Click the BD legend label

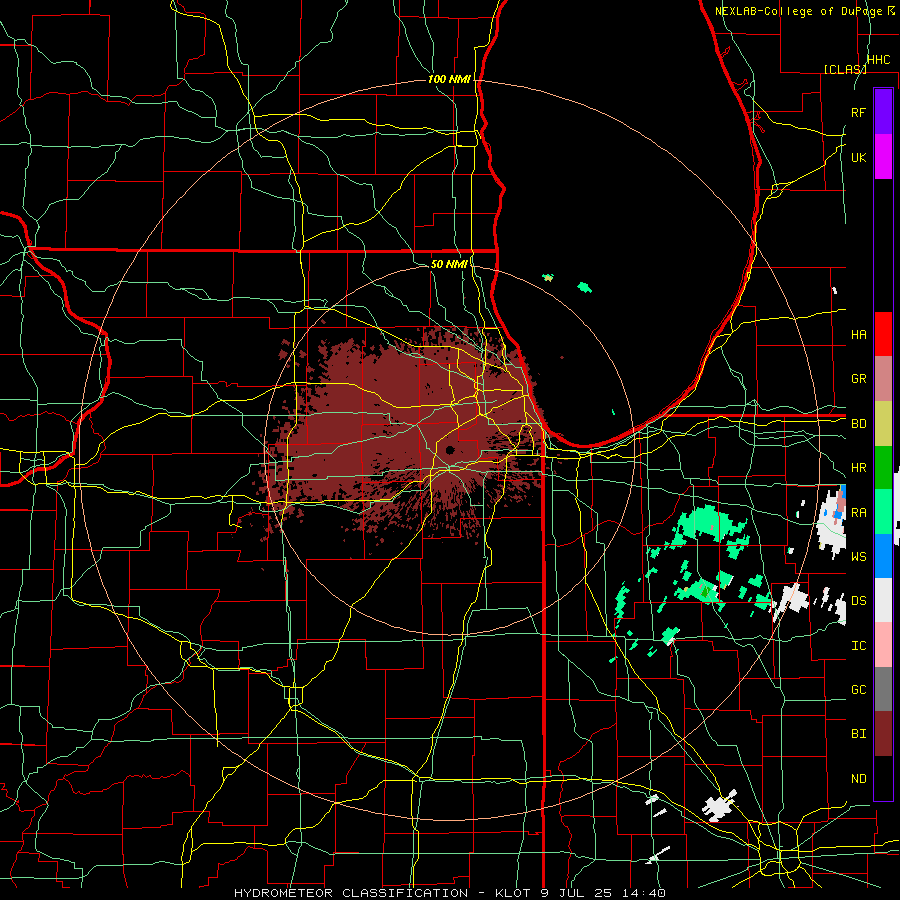[859, 424]
